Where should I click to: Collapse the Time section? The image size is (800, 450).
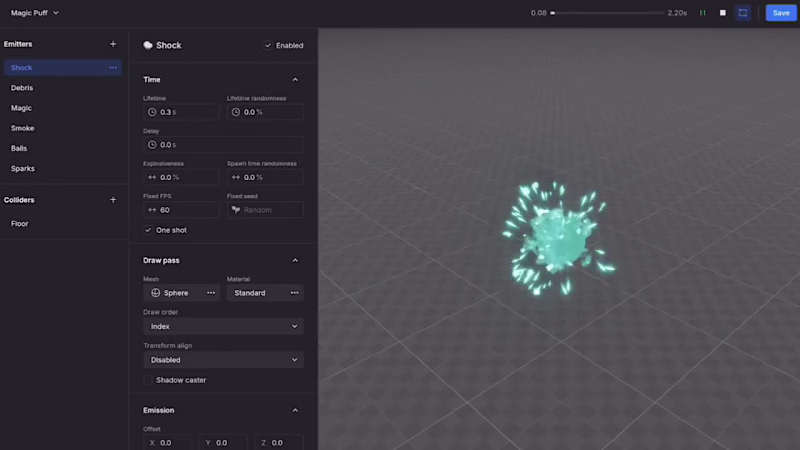tap(295, 80)
